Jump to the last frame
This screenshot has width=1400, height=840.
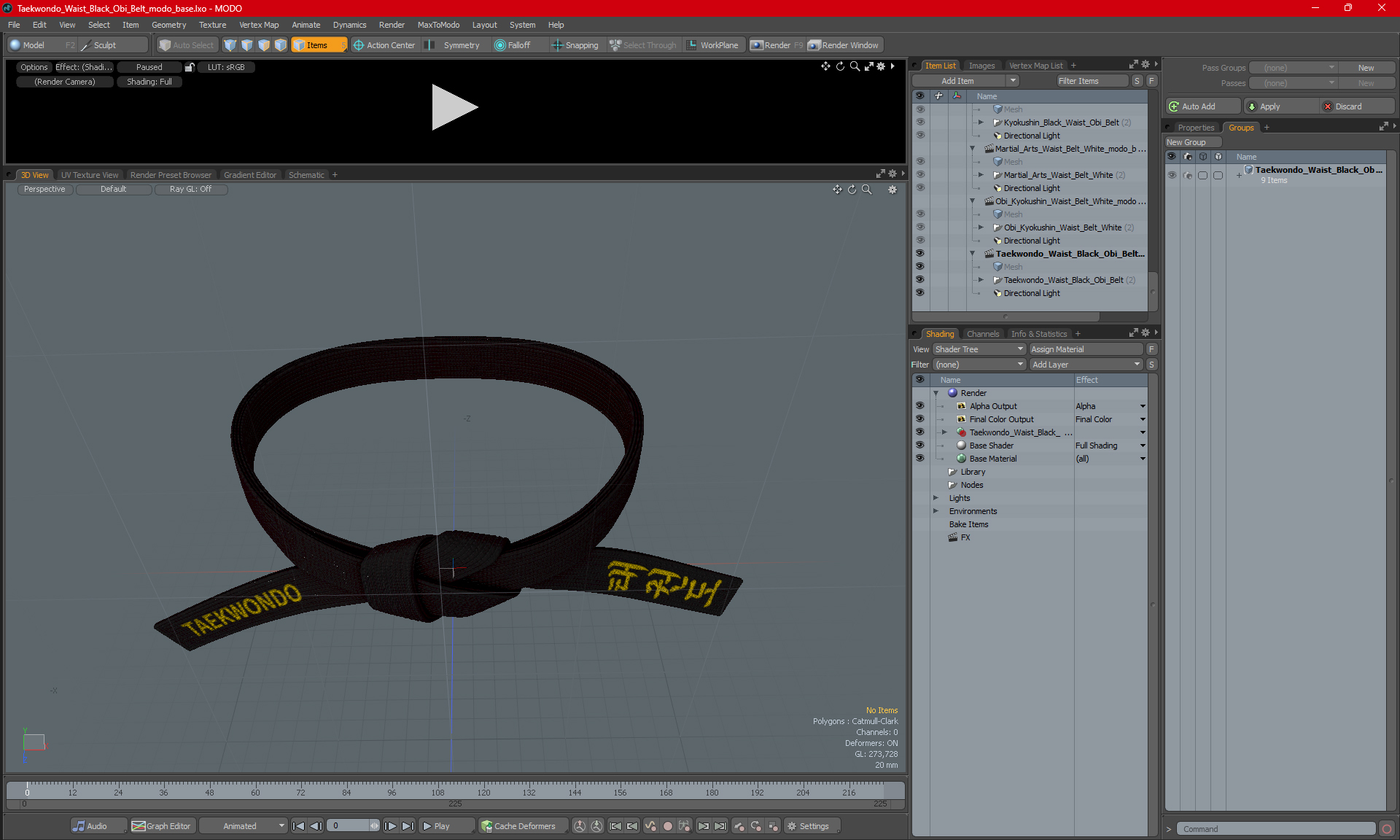click(x=408, y=826)
